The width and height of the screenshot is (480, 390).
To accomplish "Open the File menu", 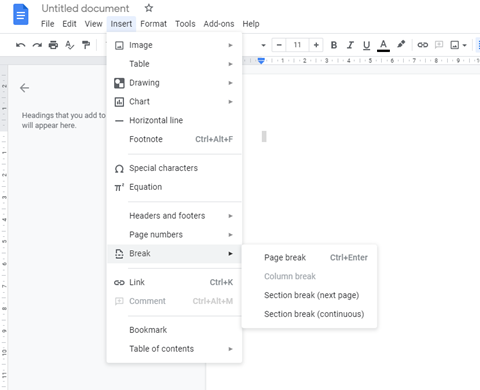I will (47, 24).
